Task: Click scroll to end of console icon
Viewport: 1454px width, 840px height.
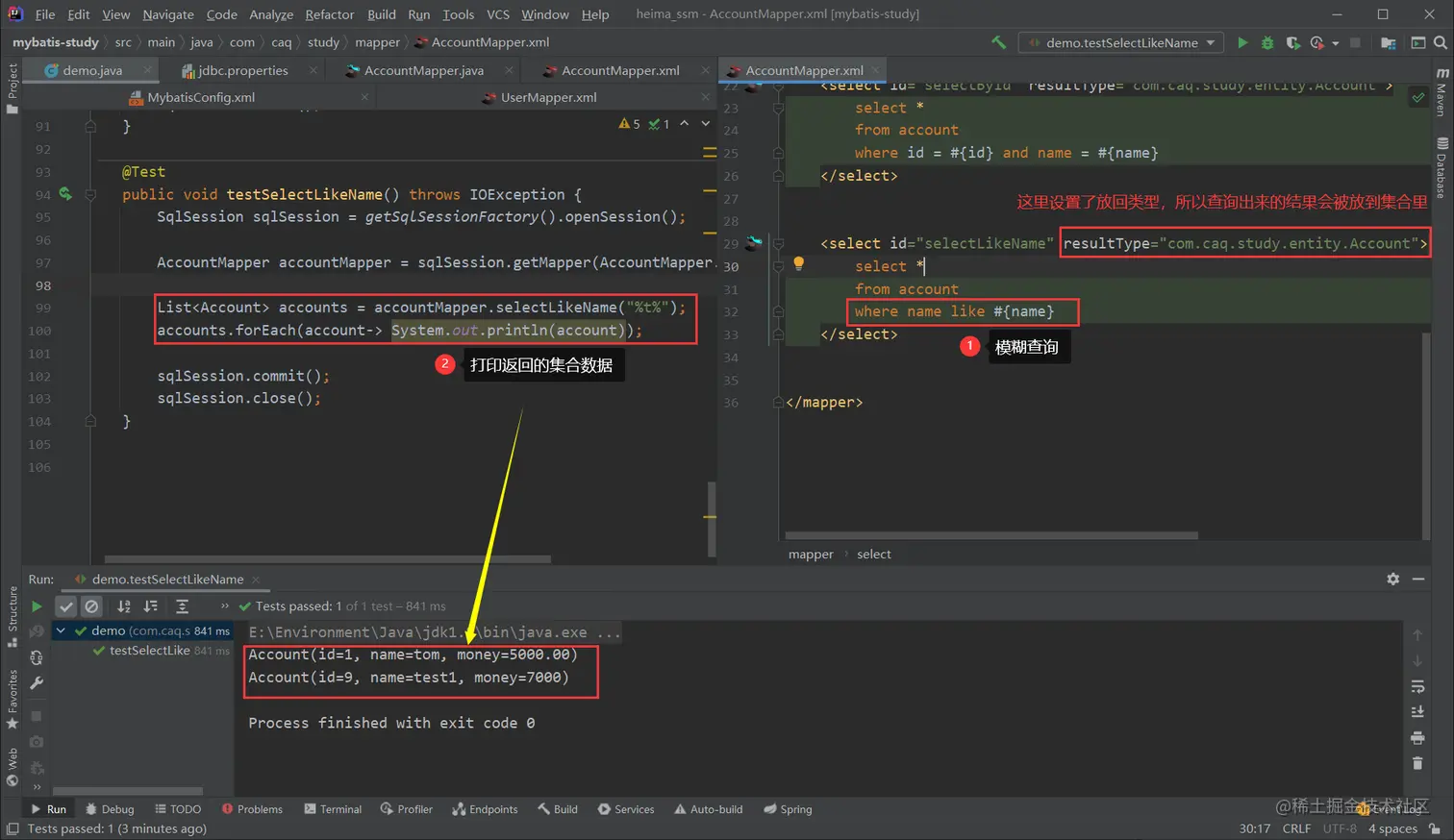Action: click(x=1417, y=712)
